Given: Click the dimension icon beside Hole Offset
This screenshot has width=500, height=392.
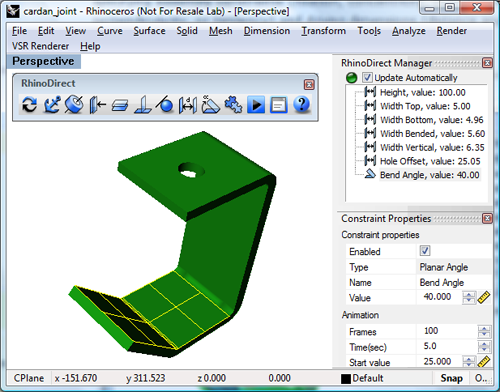Looking at the screenshot, I should (x=370, y=160).
